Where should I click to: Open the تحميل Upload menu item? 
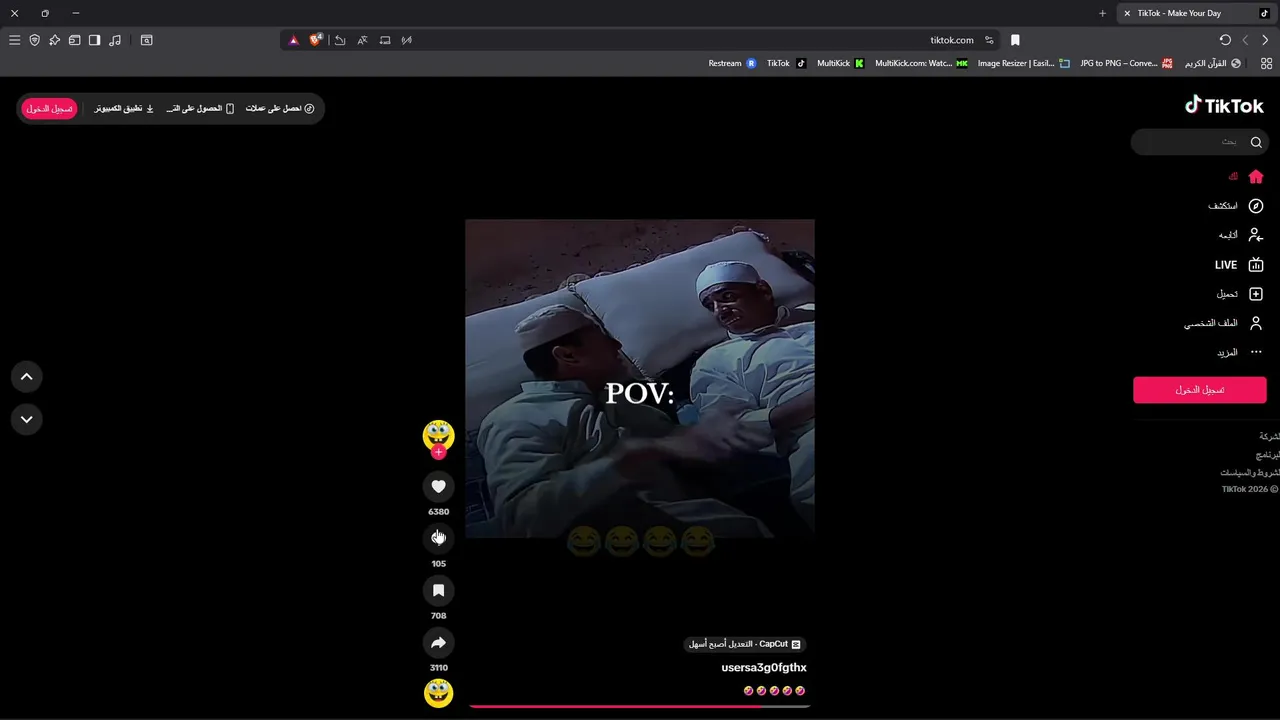pyautogui.click(x=1239, y=294)
